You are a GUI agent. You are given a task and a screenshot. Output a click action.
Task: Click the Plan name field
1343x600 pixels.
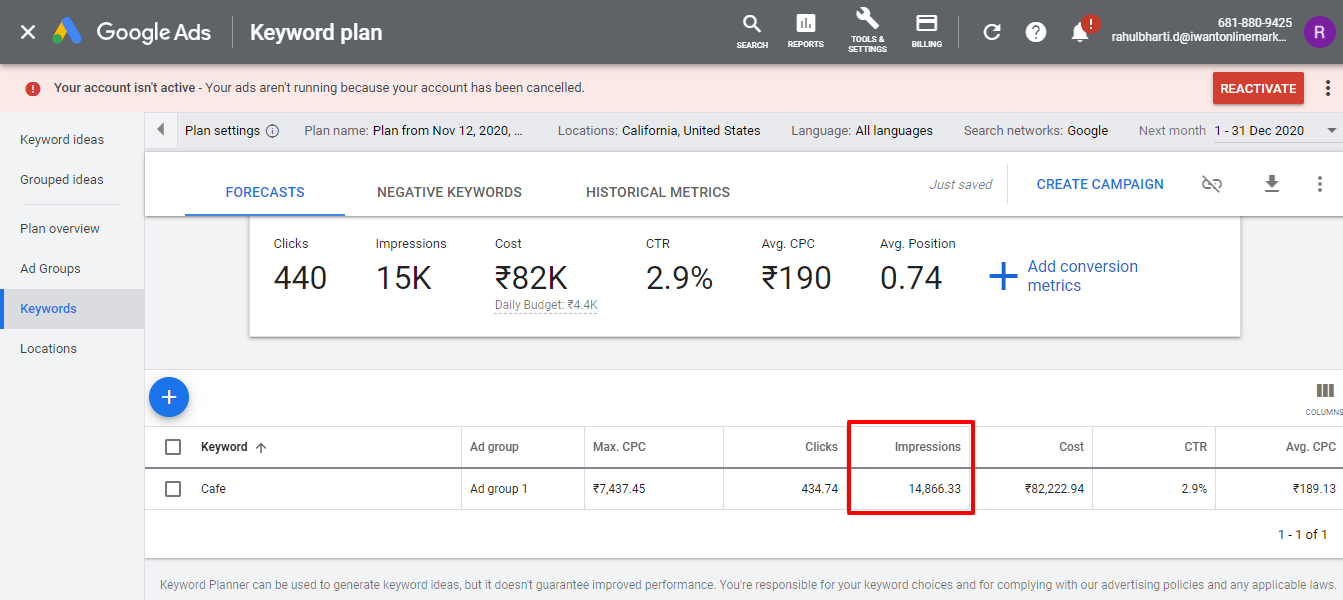coord(413,131)
